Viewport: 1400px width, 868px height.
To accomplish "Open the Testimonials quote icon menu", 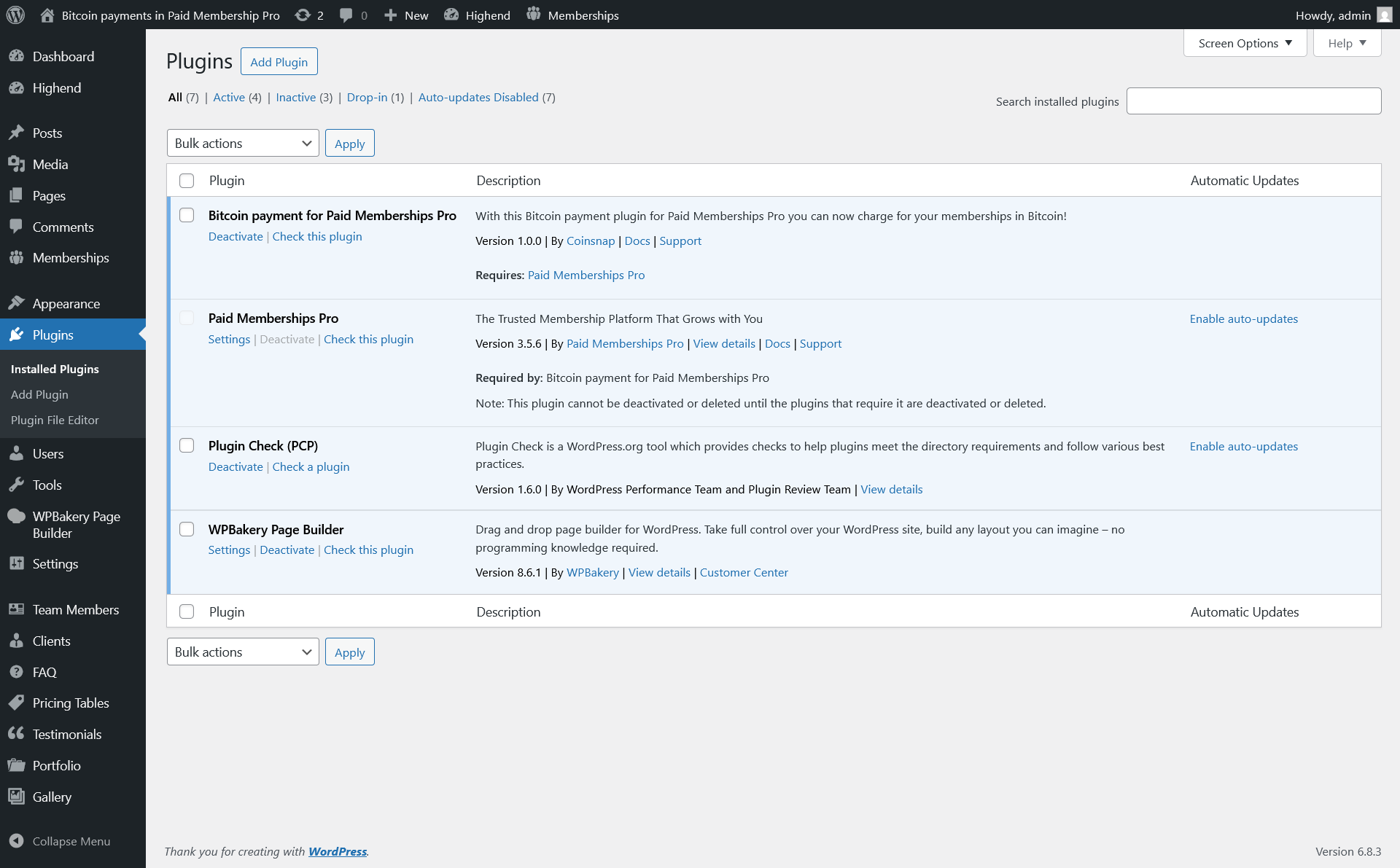I will point(16,733).
